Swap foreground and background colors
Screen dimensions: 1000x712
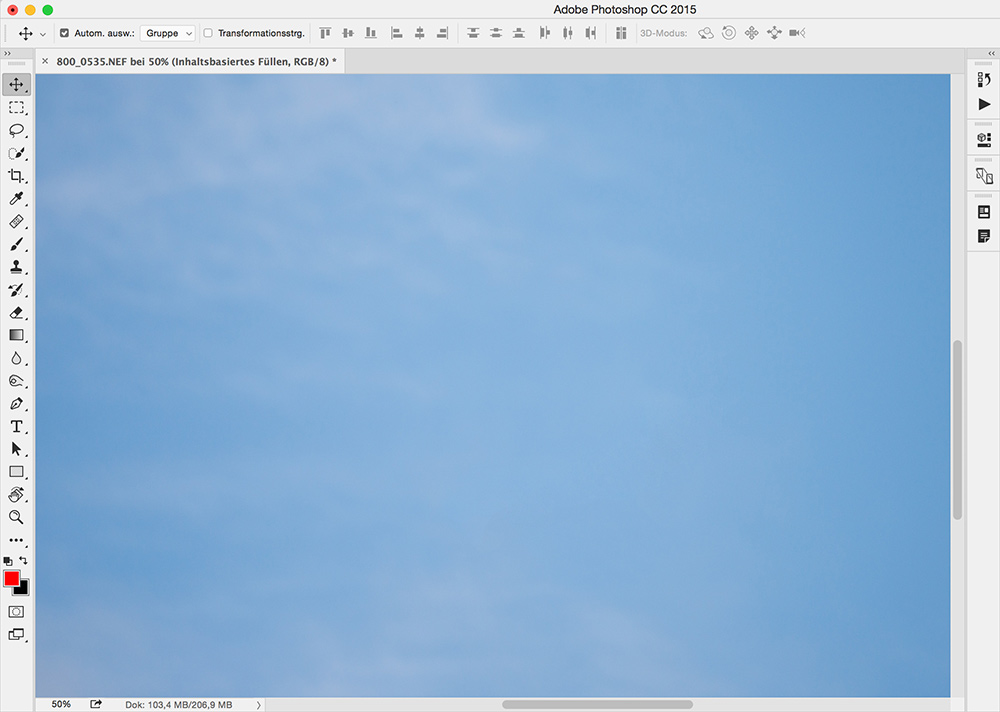point(24,560)
